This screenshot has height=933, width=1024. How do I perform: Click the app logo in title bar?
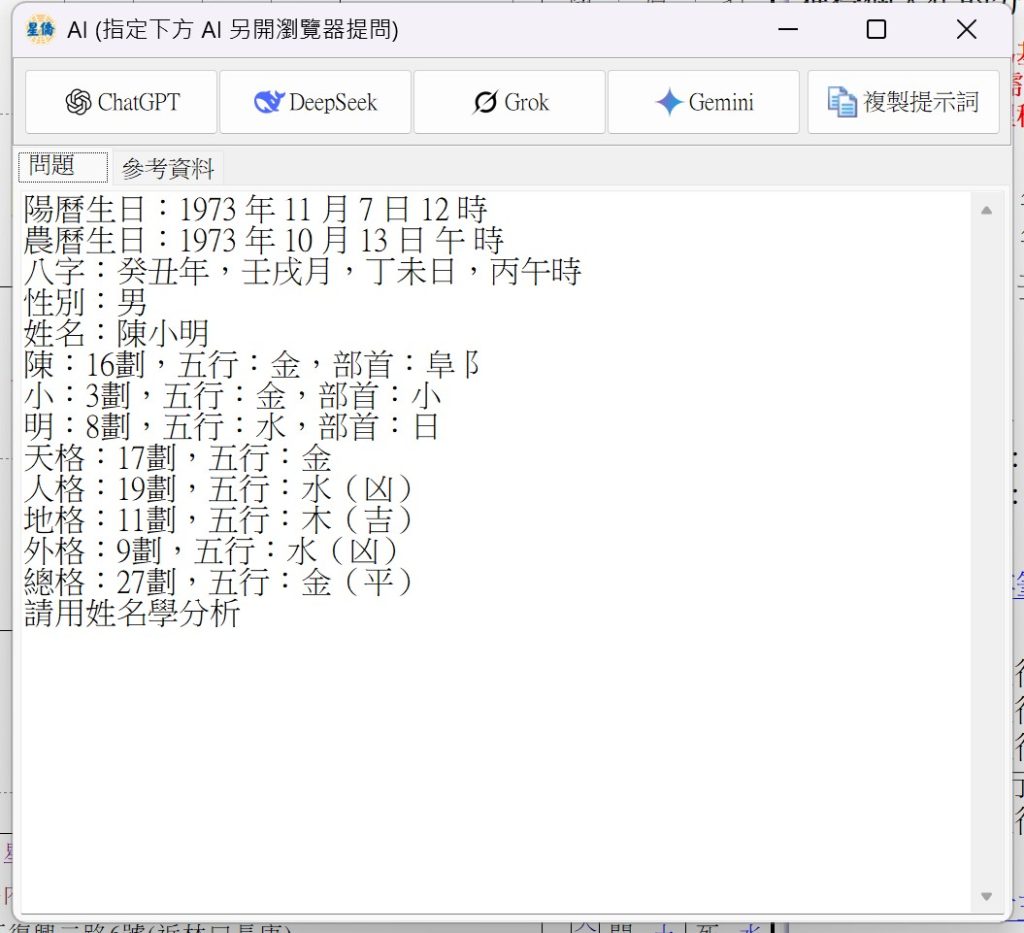(x=41, y=30)
